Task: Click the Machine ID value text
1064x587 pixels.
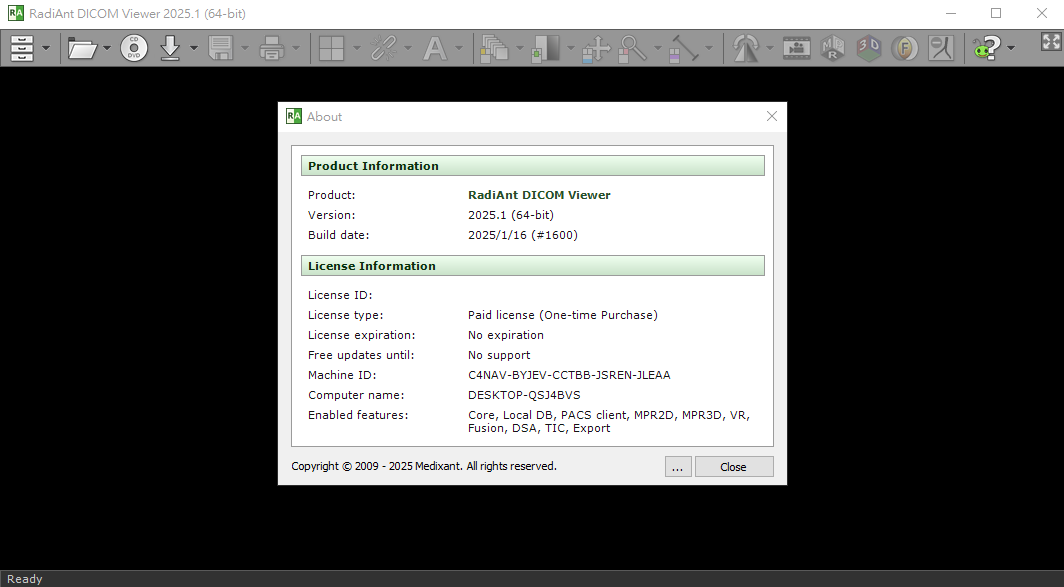Action: tap(569, 375)
